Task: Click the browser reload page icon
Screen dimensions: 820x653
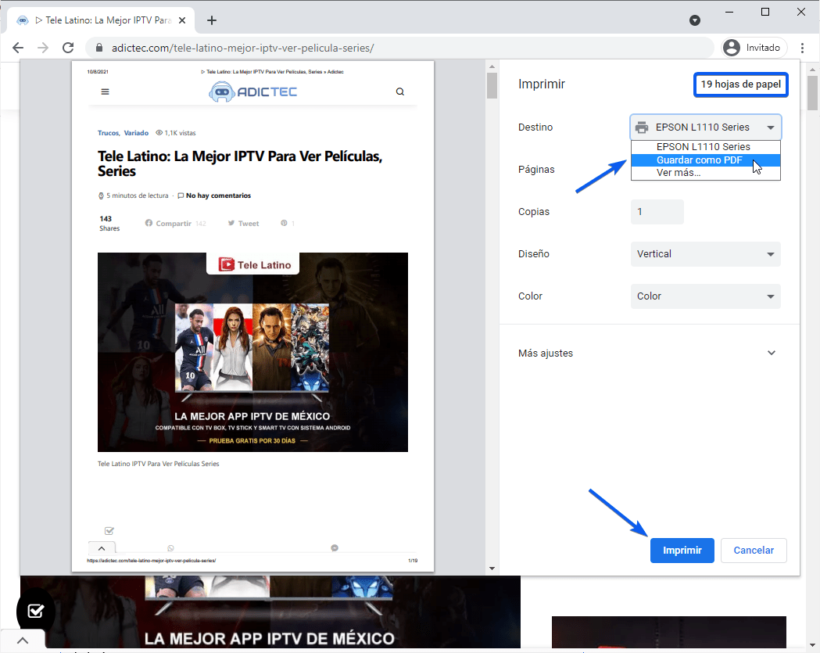Action: [68, 48]
